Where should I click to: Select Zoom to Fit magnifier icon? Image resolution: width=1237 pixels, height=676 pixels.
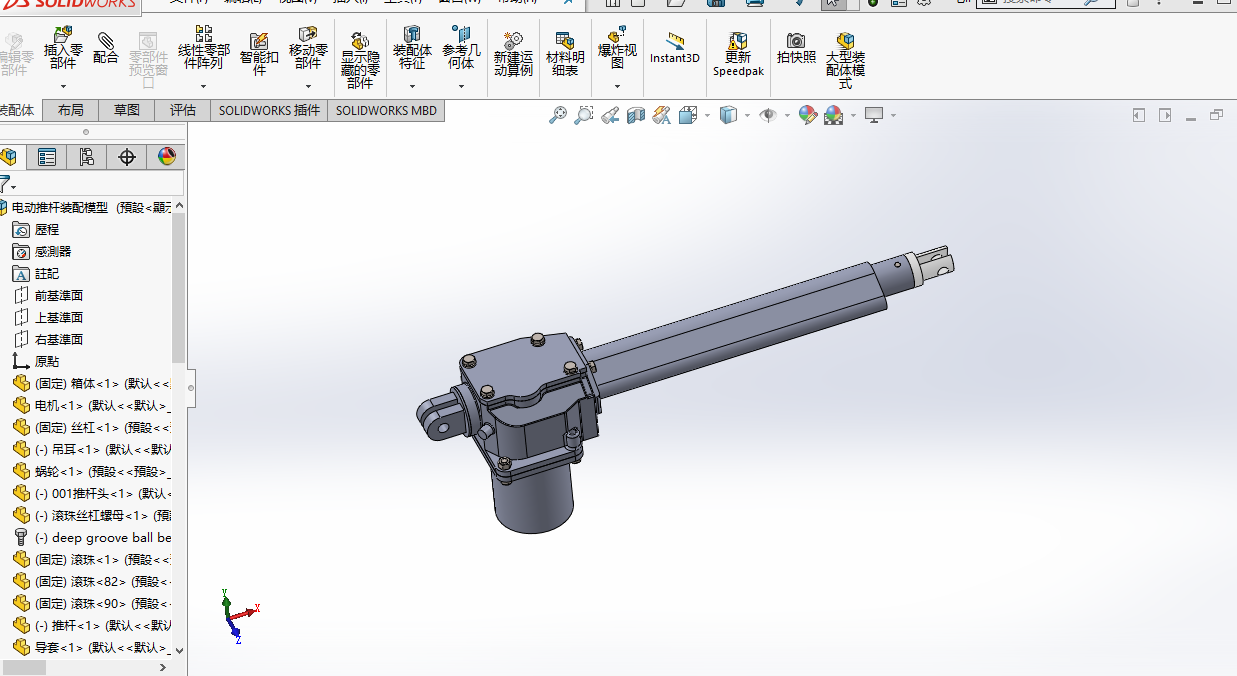(558, 116)
